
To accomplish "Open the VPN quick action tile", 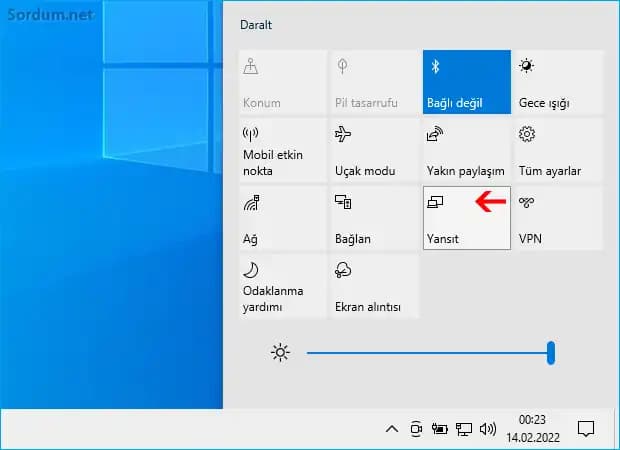I will tap(559, 218).
